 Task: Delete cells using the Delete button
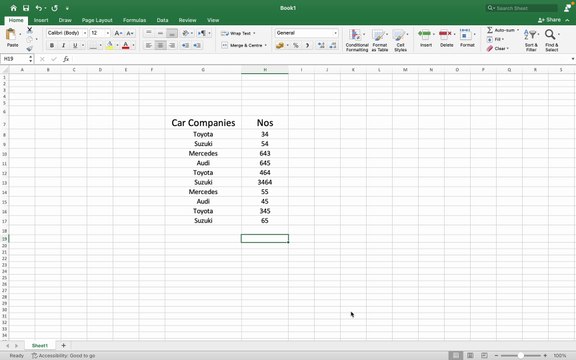[446, 38]
